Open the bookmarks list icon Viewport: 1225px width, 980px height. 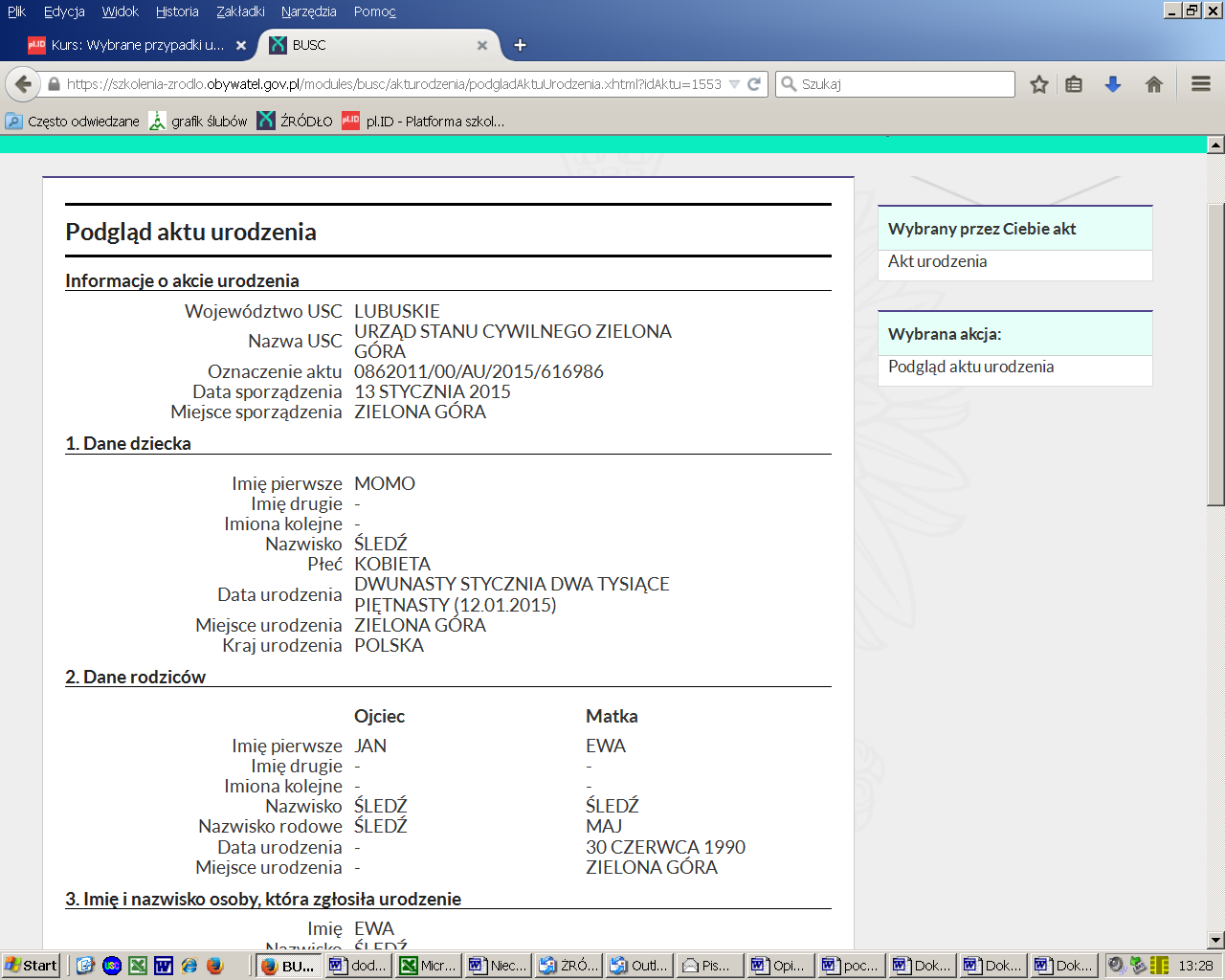click(1074, 84)
